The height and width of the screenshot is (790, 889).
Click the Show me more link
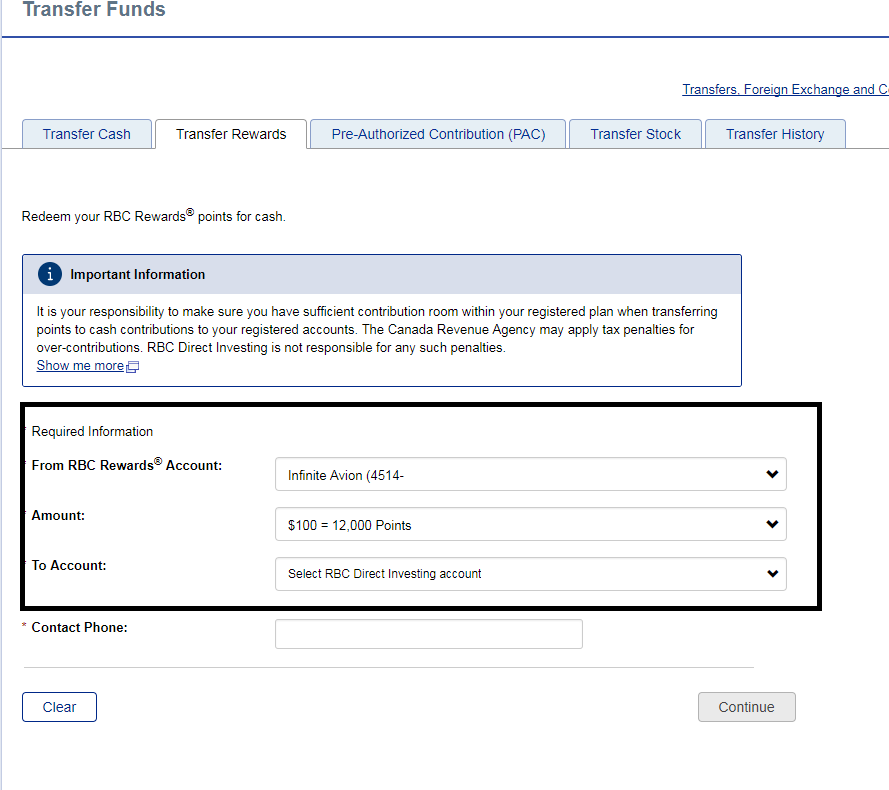click(80, 365)
